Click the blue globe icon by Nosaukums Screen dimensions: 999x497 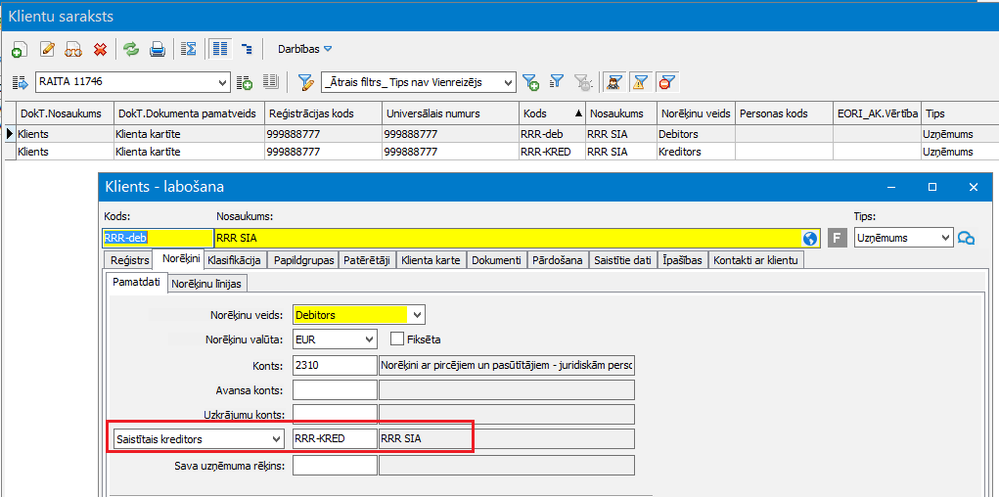tap(810, 238)
